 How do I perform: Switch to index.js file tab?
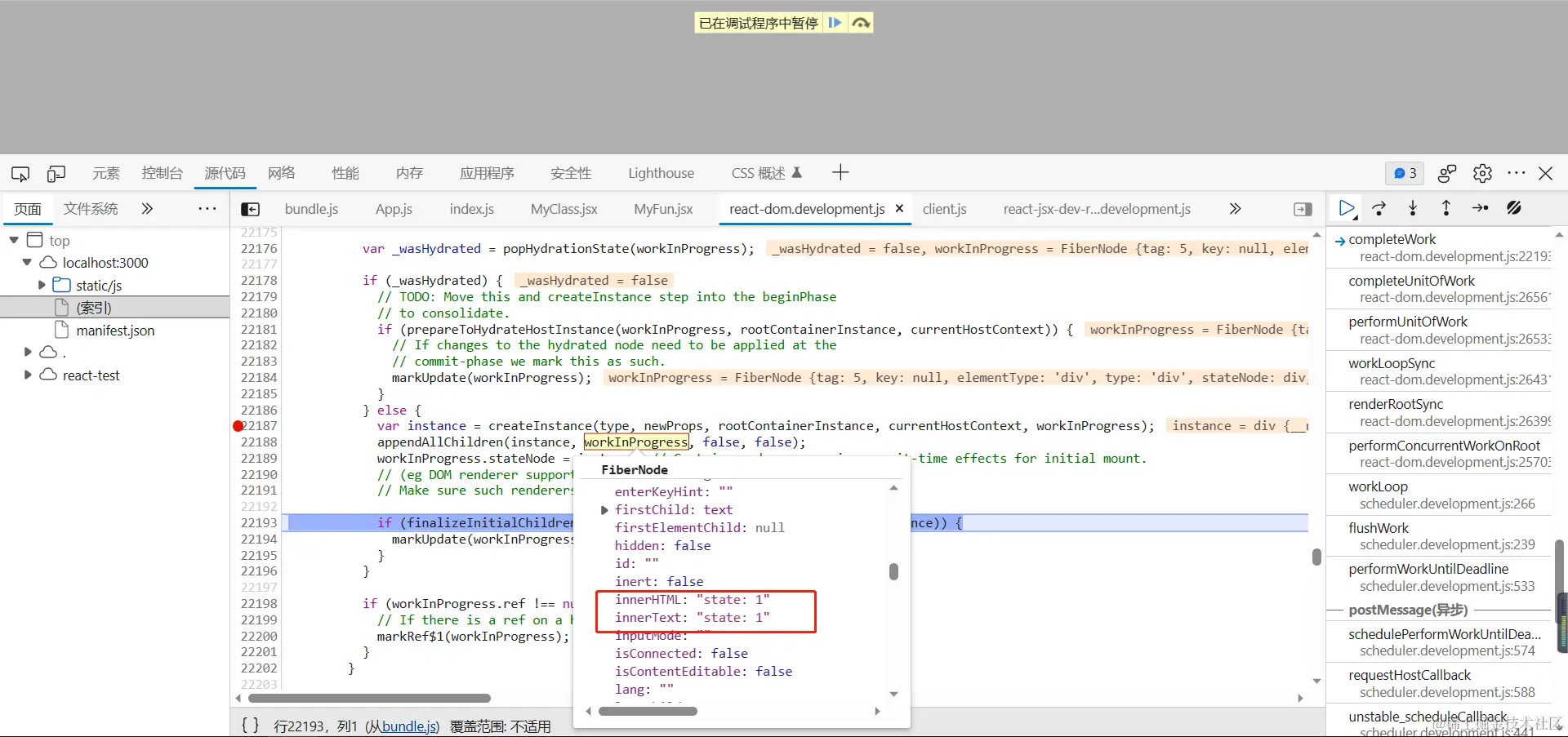(x=472, y=209)
